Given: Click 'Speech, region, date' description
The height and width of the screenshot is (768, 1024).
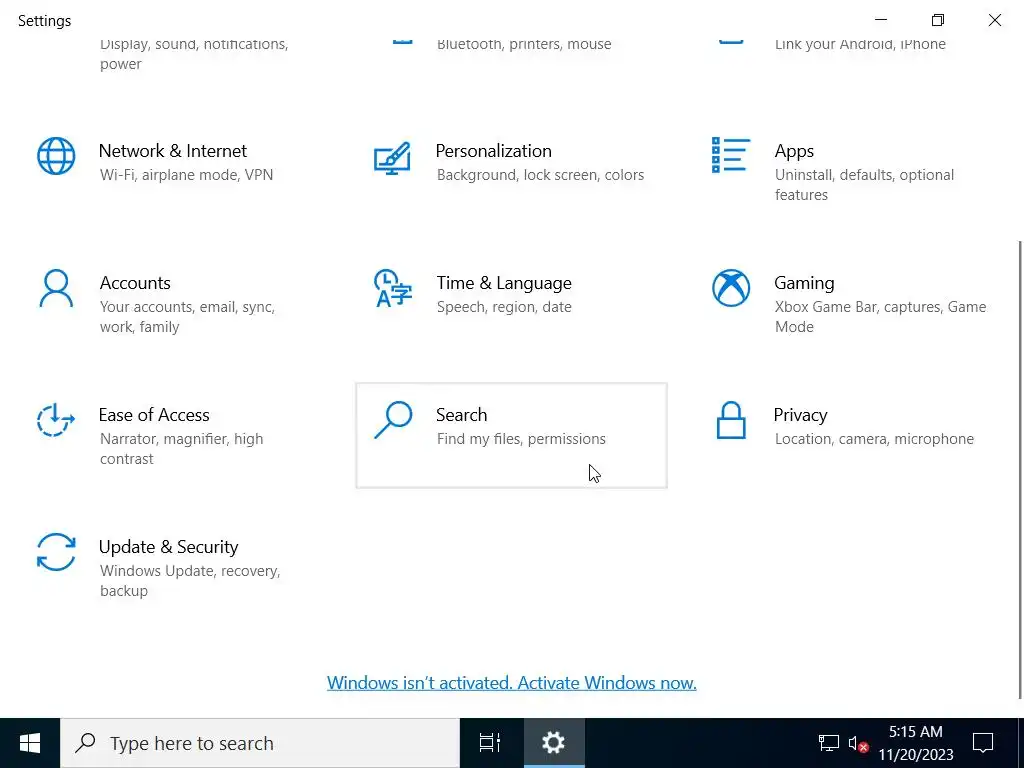Looking at the screenshot, I should (504, 307).
